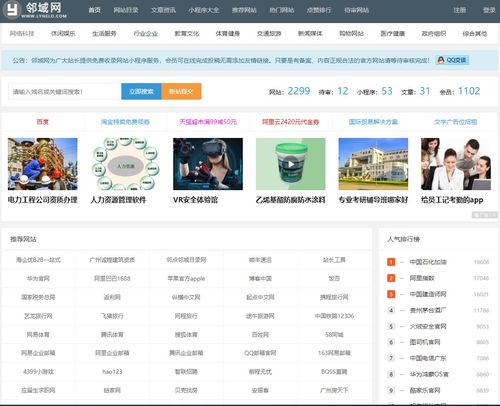Open 国家税务总局 in recommended sites
This screenshot has height=406, width=500.
tap(38, 297)
